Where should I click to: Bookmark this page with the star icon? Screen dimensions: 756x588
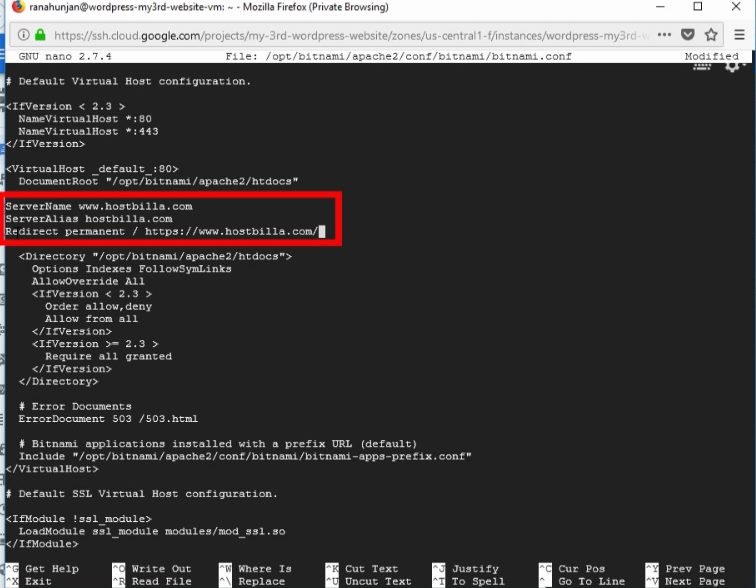(711, 35)
